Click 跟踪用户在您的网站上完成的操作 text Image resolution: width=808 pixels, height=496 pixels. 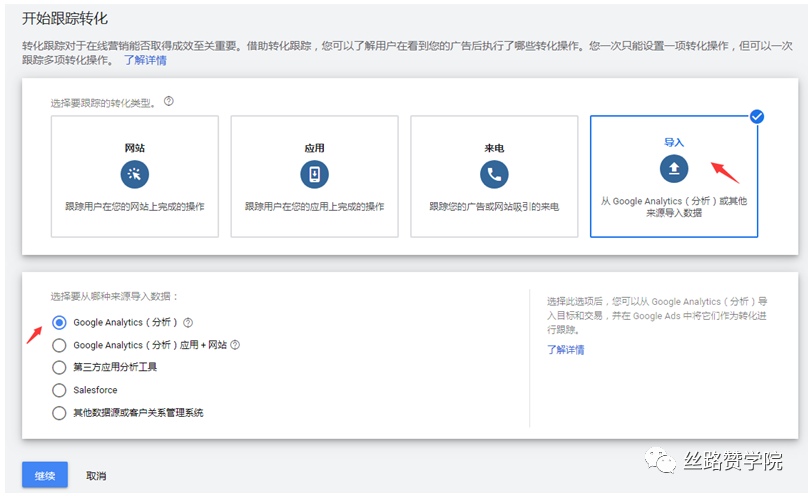134,207
